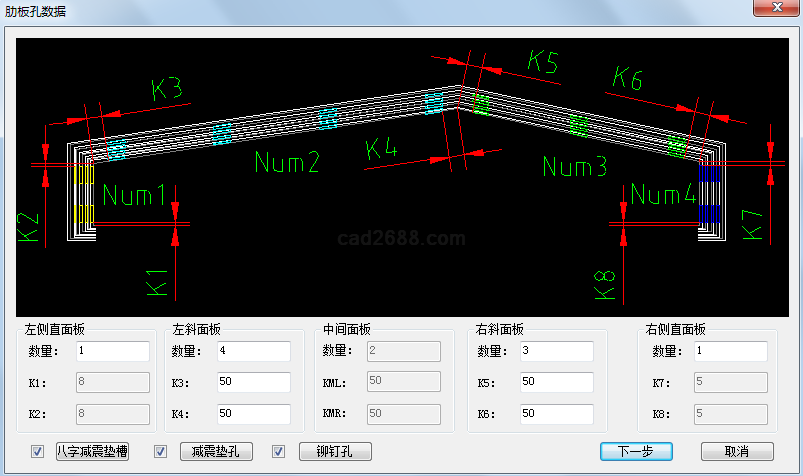Click into the K4 input field

coord(253,413)
